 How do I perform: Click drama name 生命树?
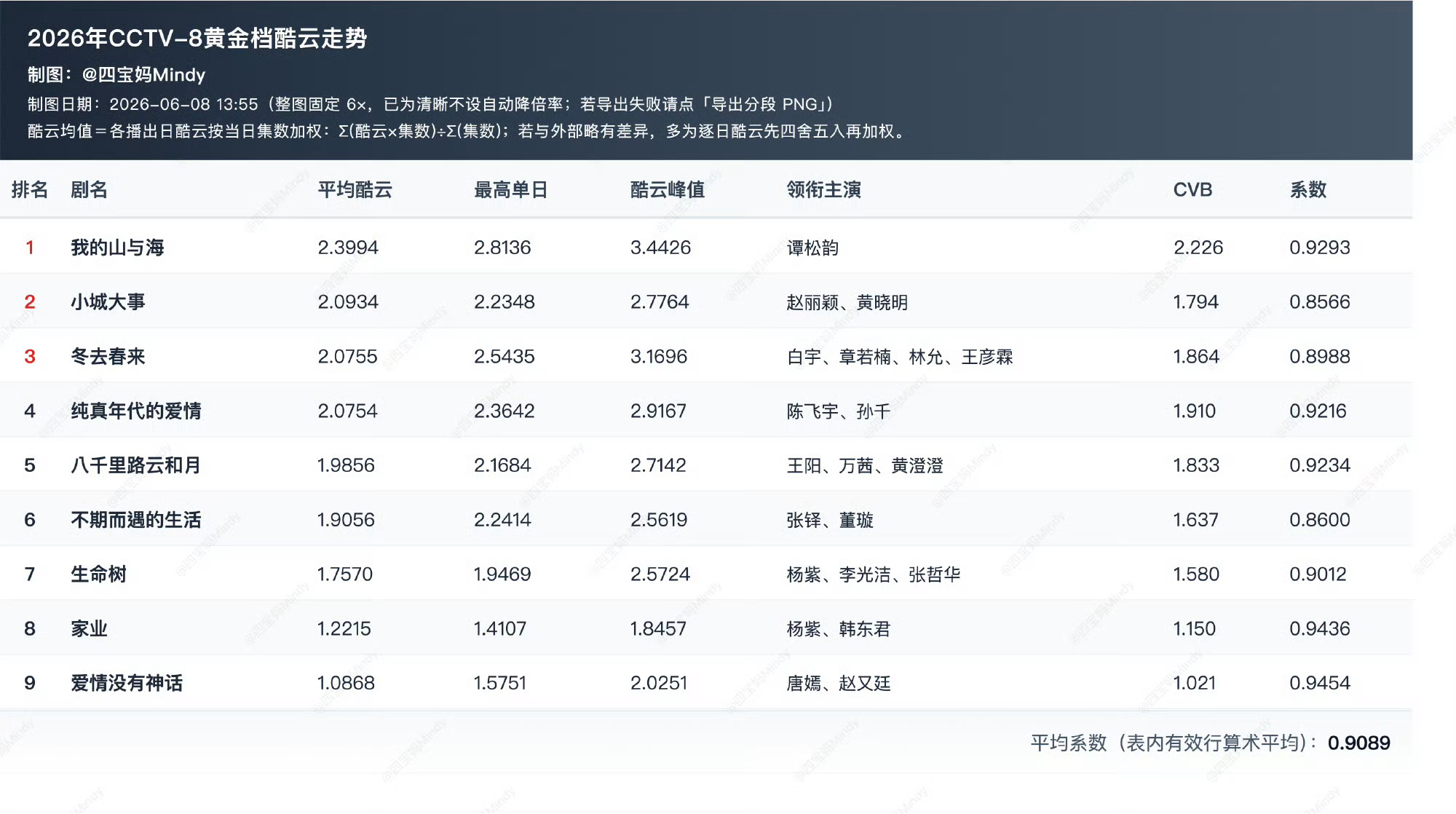pos(98,574)
